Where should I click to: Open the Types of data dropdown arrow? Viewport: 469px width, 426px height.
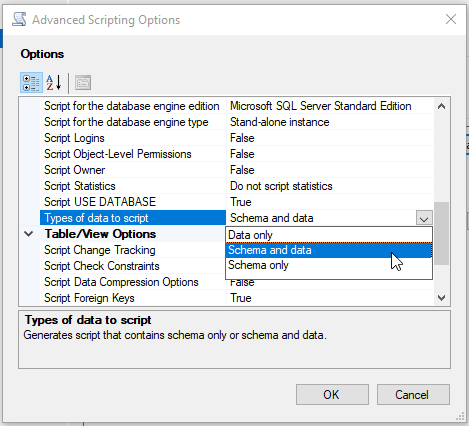tap(424, 218)
